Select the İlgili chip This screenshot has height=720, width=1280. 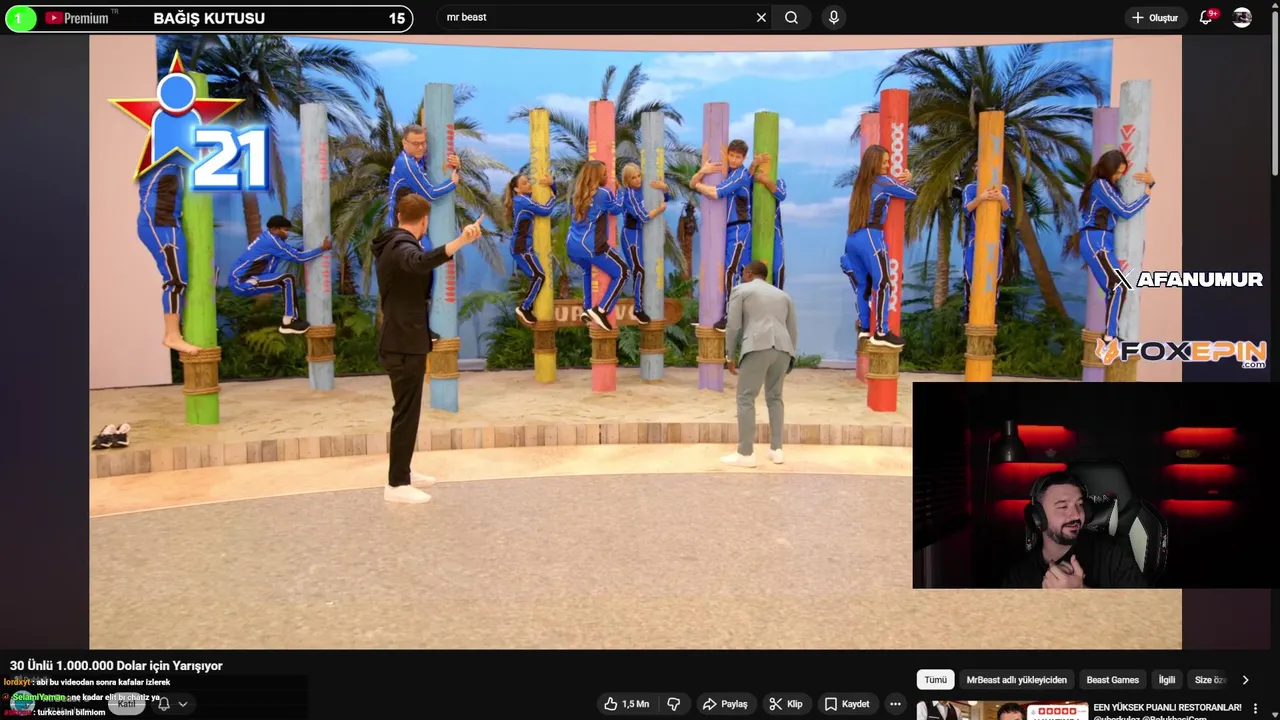1167,680
